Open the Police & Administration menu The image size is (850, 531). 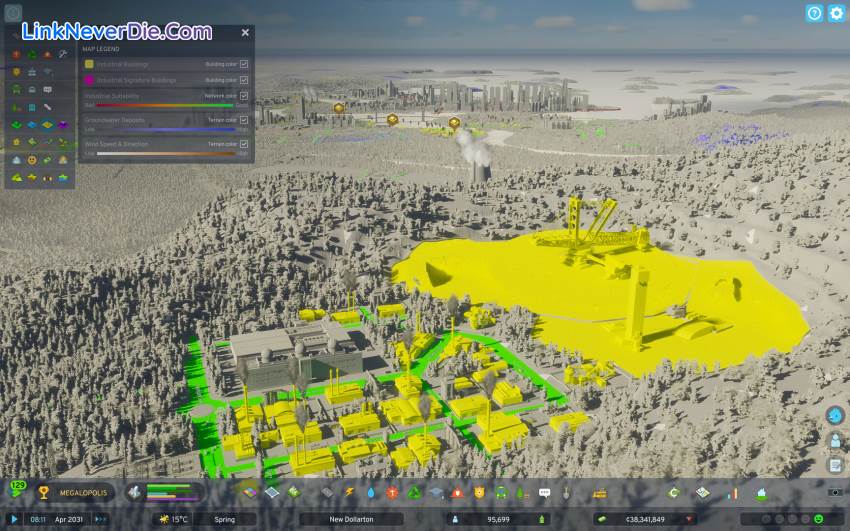(479, 493)
